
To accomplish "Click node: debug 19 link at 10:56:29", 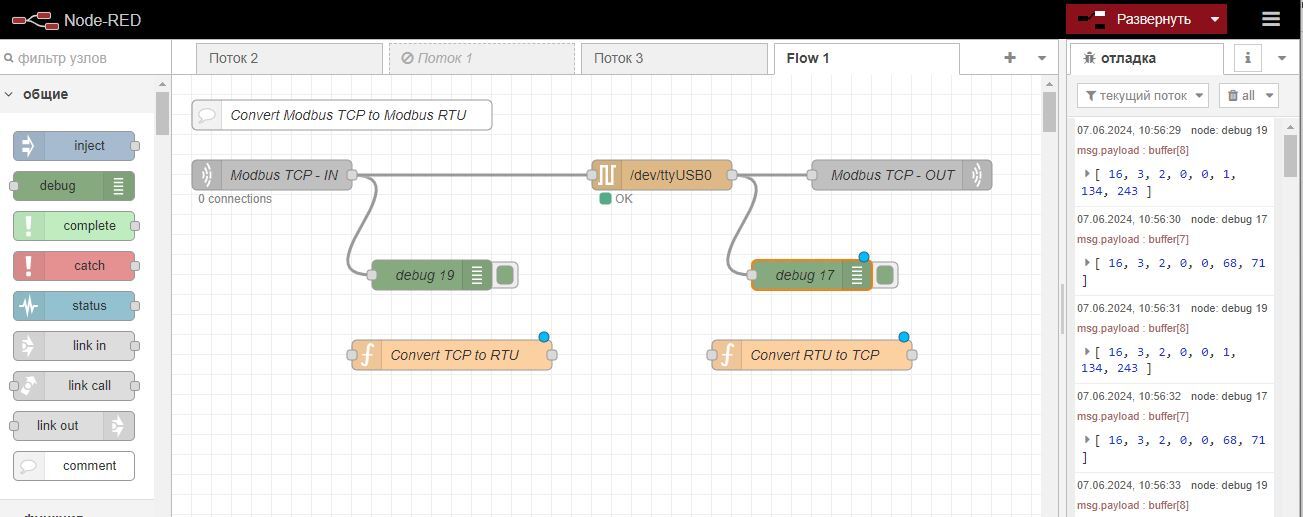I will 1229,130.
